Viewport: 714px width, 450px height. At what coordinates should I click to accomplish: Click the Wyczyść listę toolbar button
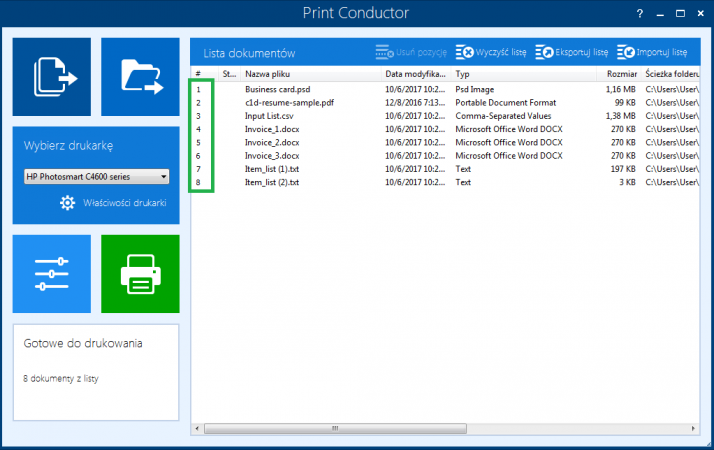[490, 52]
